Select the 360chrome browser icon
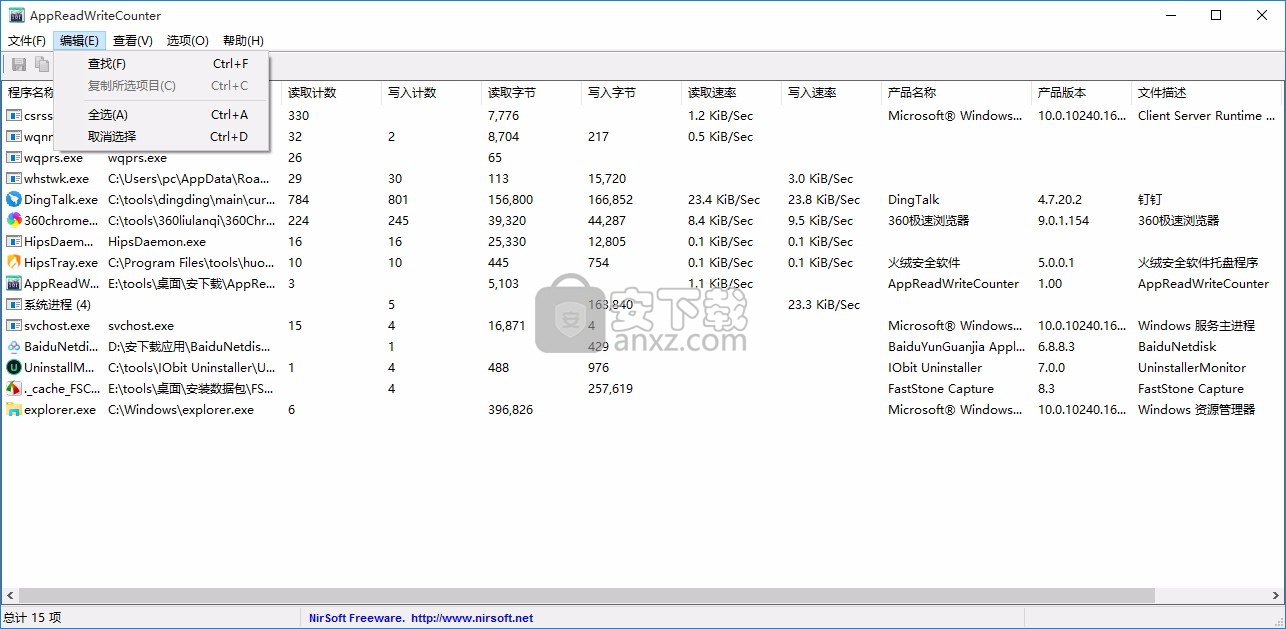 tap(14, 221)
